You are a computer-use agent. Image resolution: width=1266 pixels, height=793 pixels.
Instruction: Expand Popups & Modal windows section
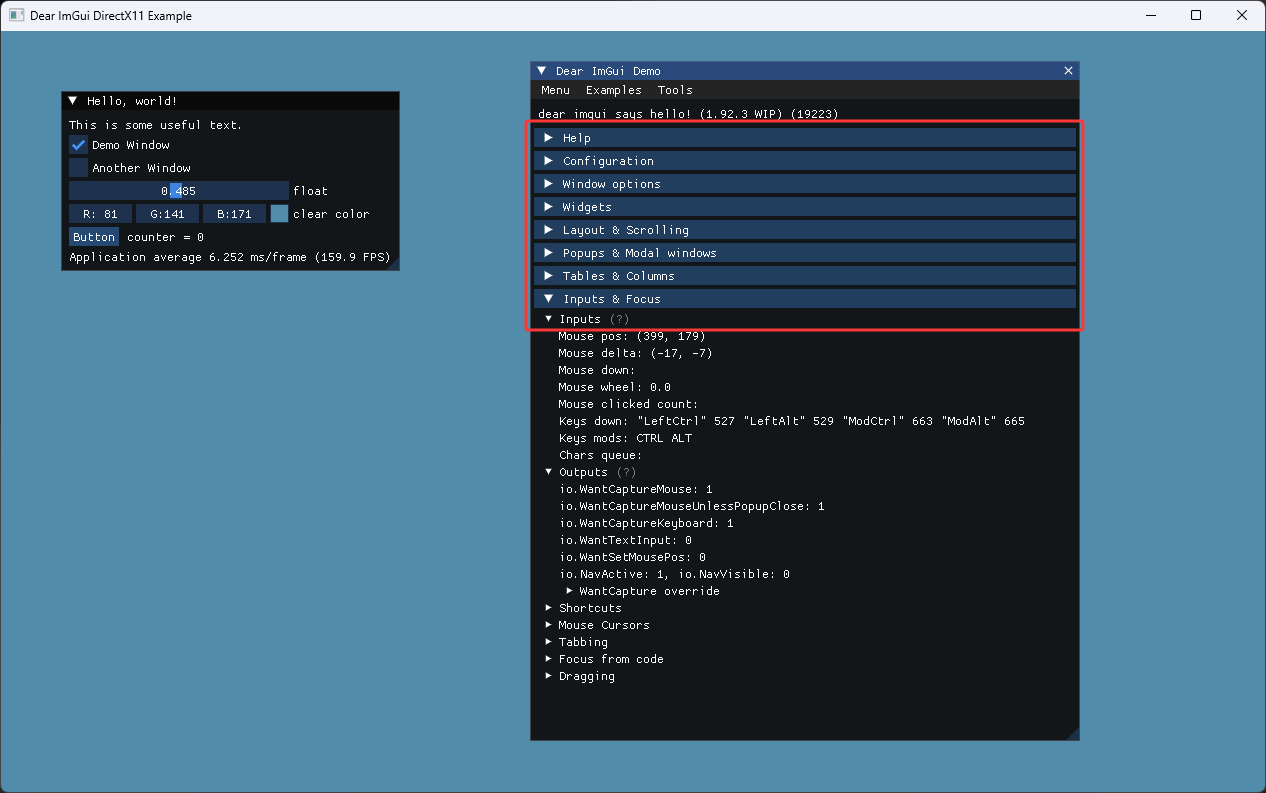coord(805,253)
